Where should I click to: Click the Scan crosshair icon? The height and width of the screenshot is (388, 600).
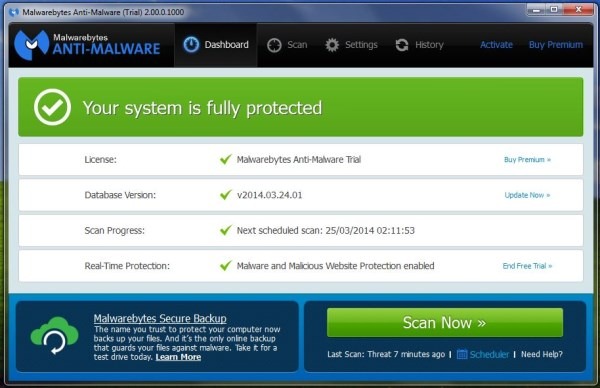coord(274,45)
